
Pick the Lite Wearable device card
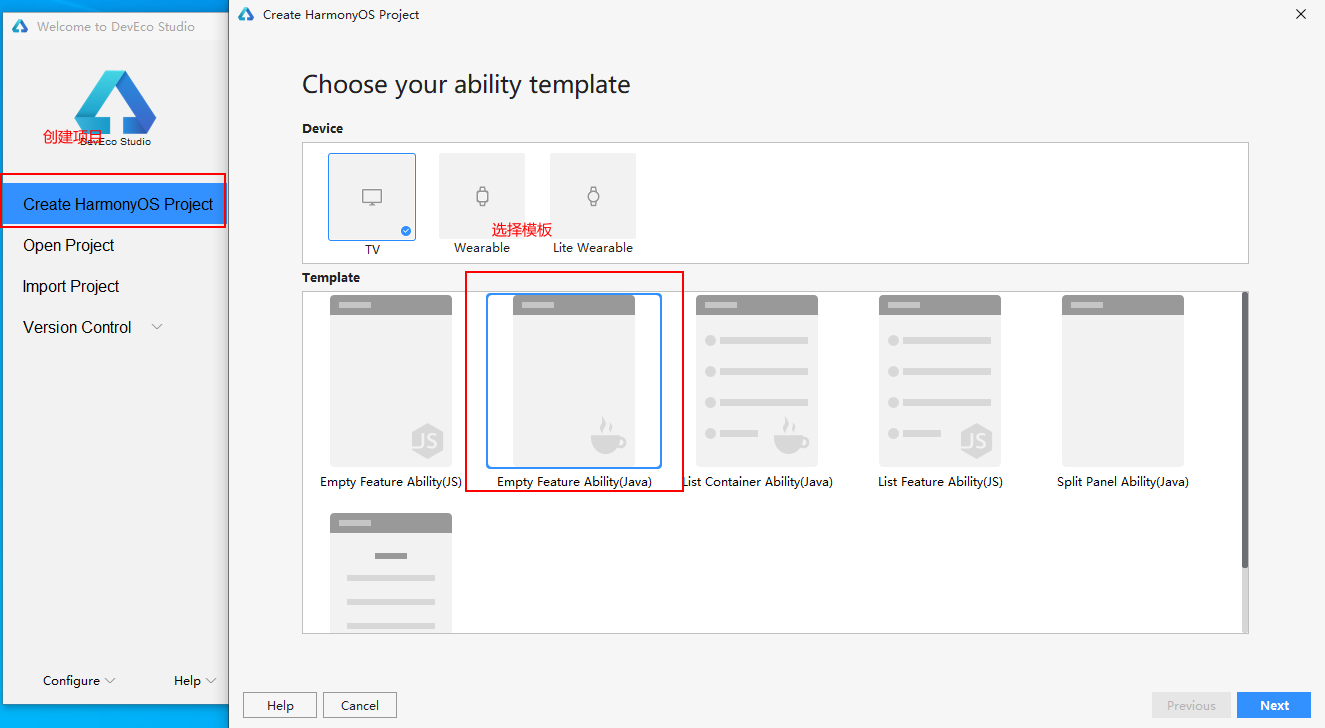tap(593, 197)
